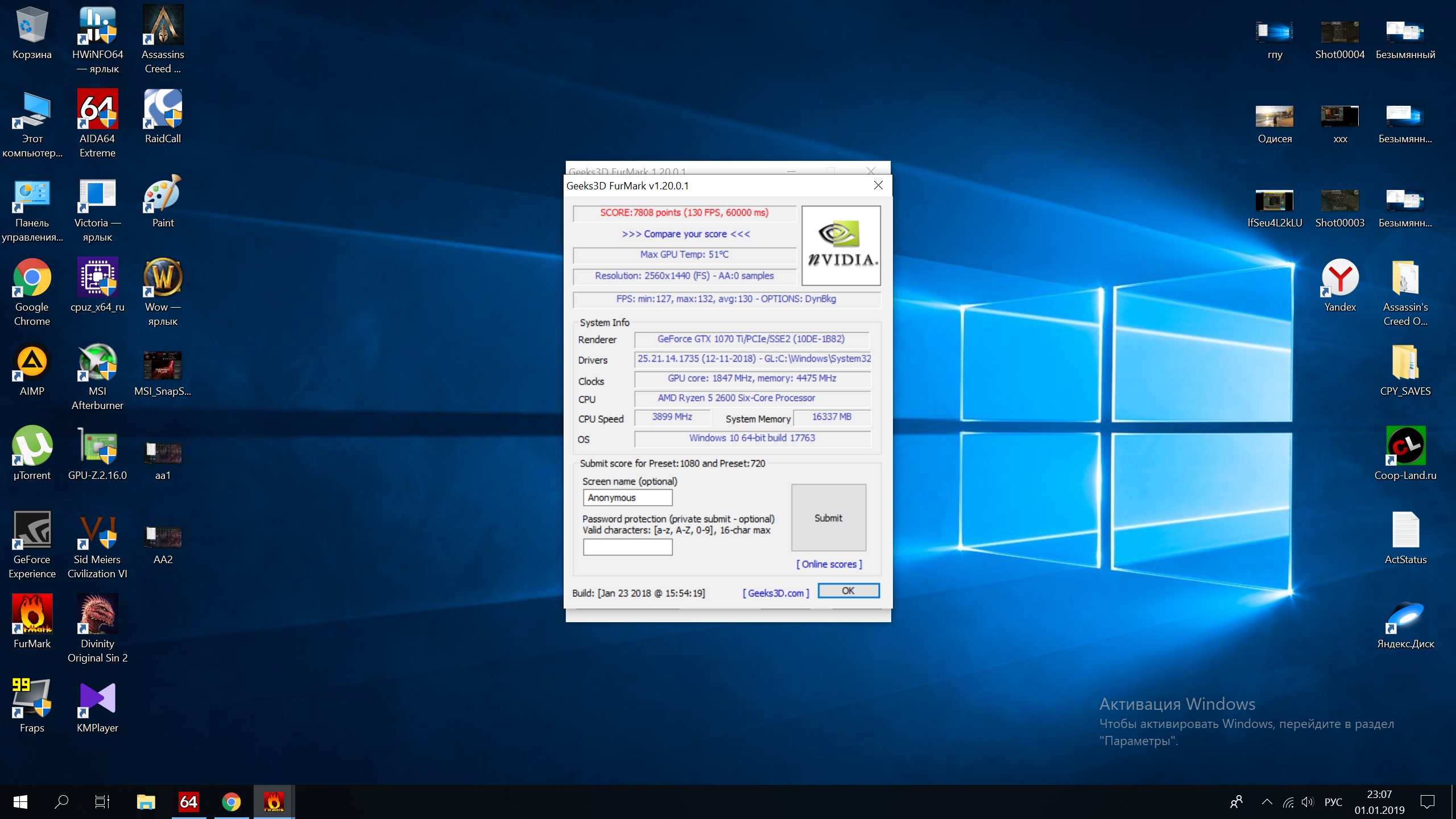Click the AMD Ryzen 5 2600 CPU text
The height and width of the screenshot is (819, 1456).
737,398
